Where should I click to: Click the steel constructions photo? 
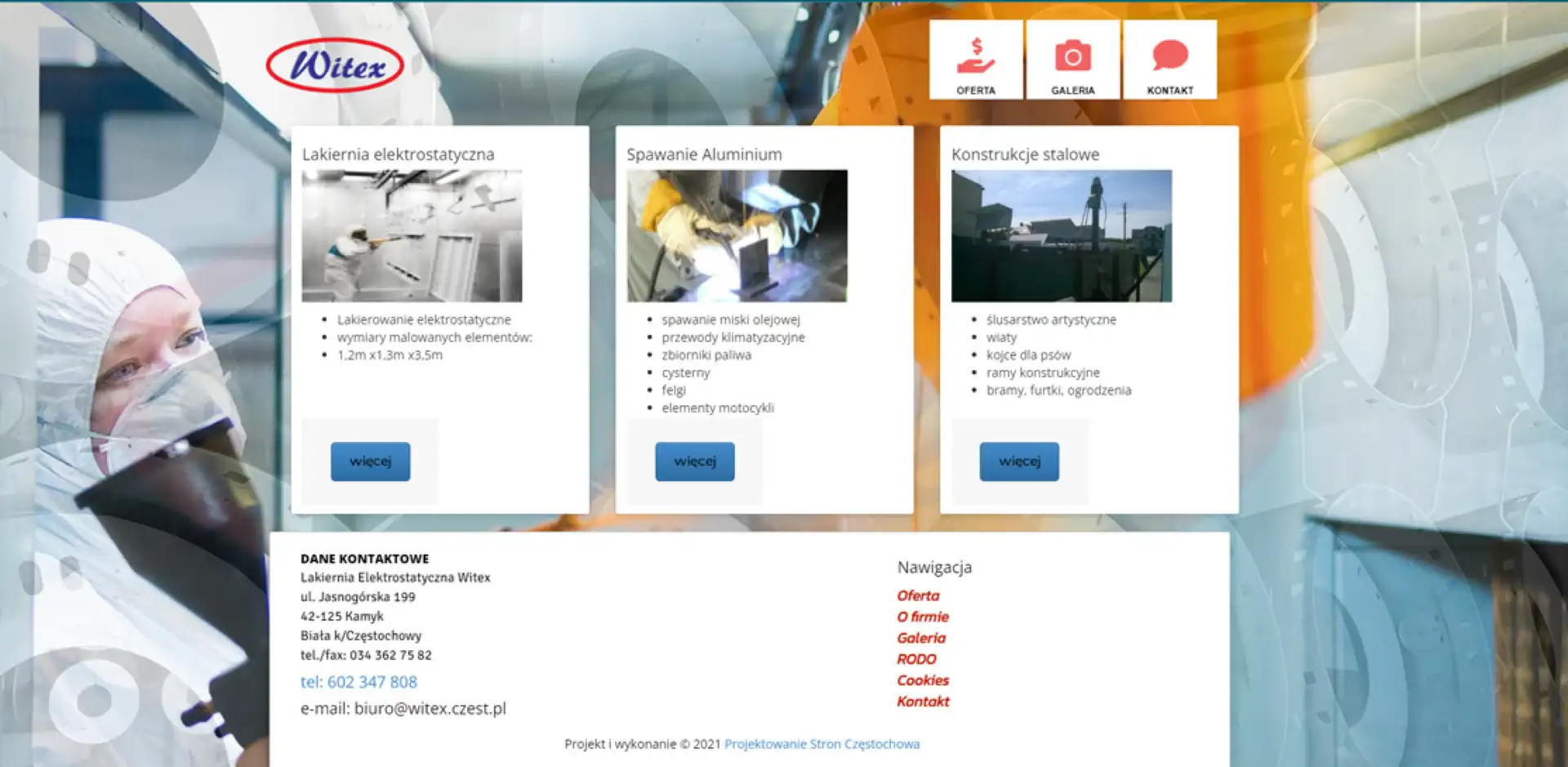click(x=1061, y=236)
